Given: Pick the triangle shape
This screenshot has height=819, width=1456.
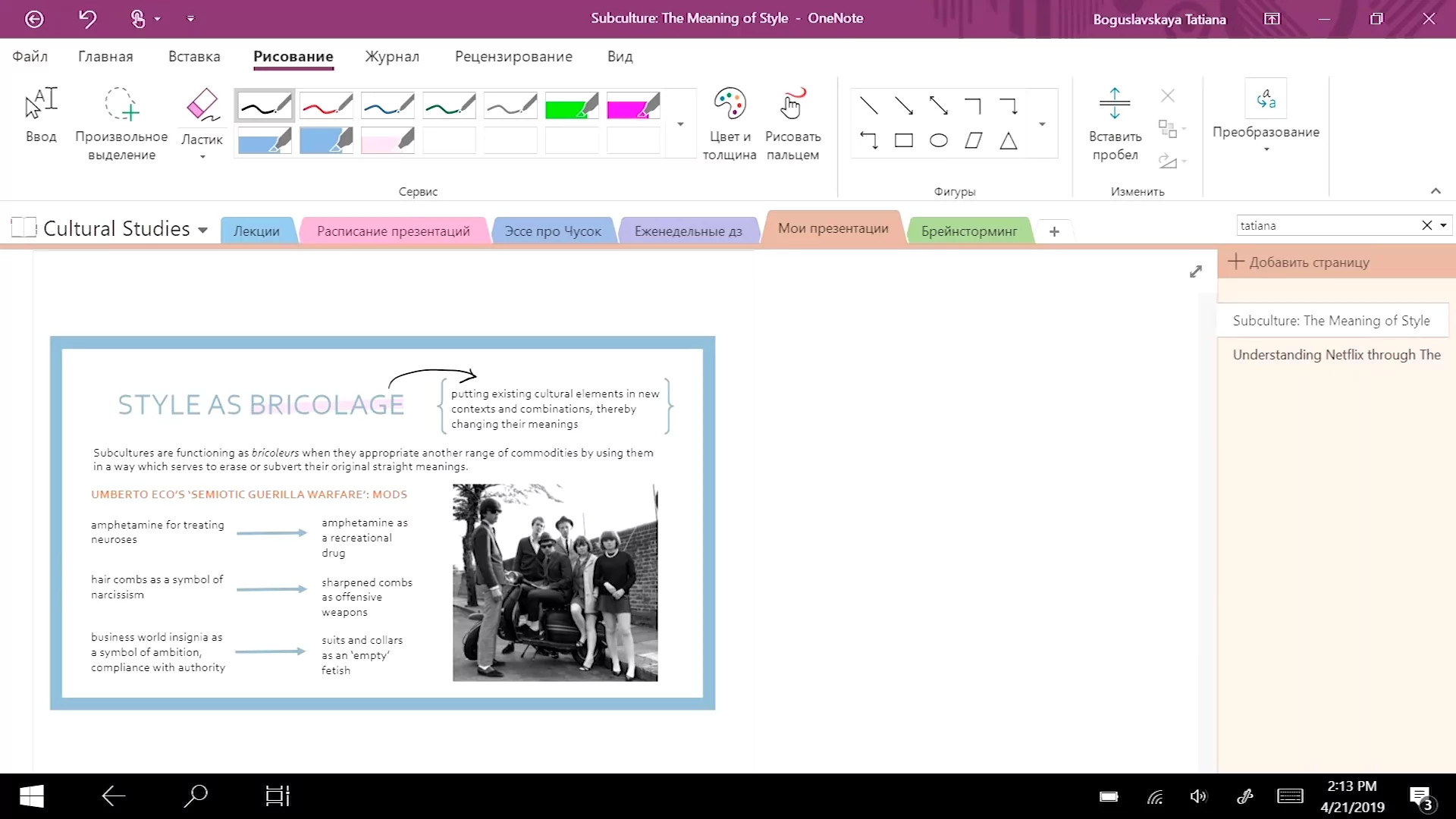Looking at the screenshot, I should coord(1009,140).
